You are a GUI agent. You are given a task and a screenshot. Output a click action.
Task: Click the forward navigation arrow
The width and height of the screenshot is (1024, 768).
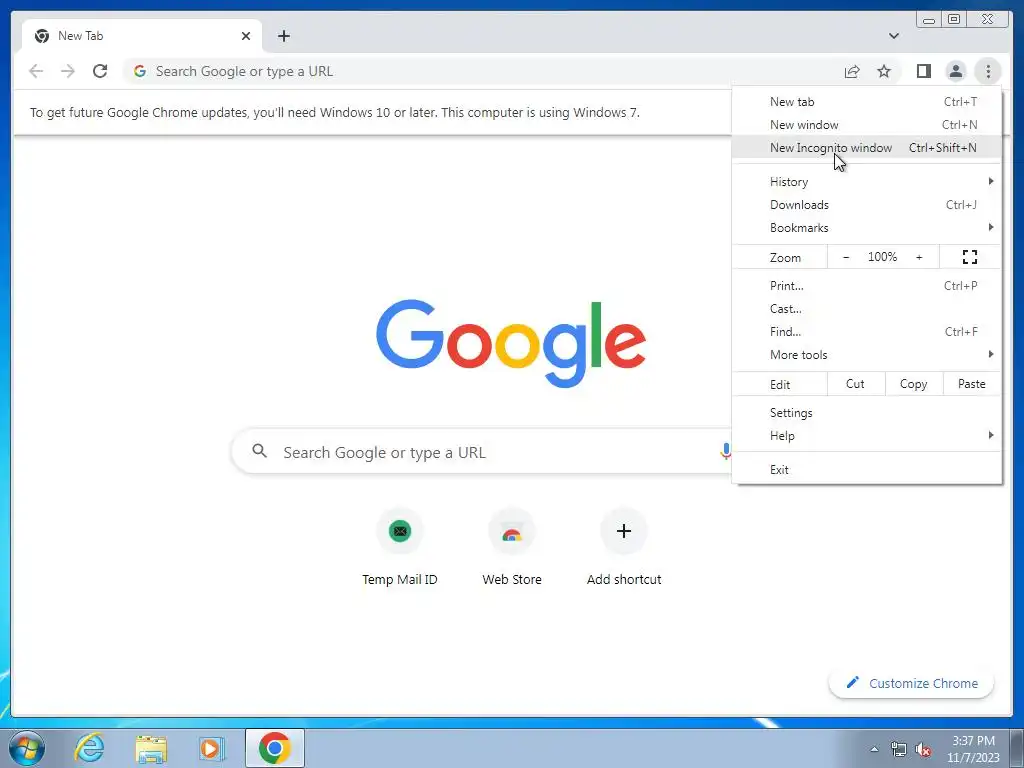coord(68,71)
